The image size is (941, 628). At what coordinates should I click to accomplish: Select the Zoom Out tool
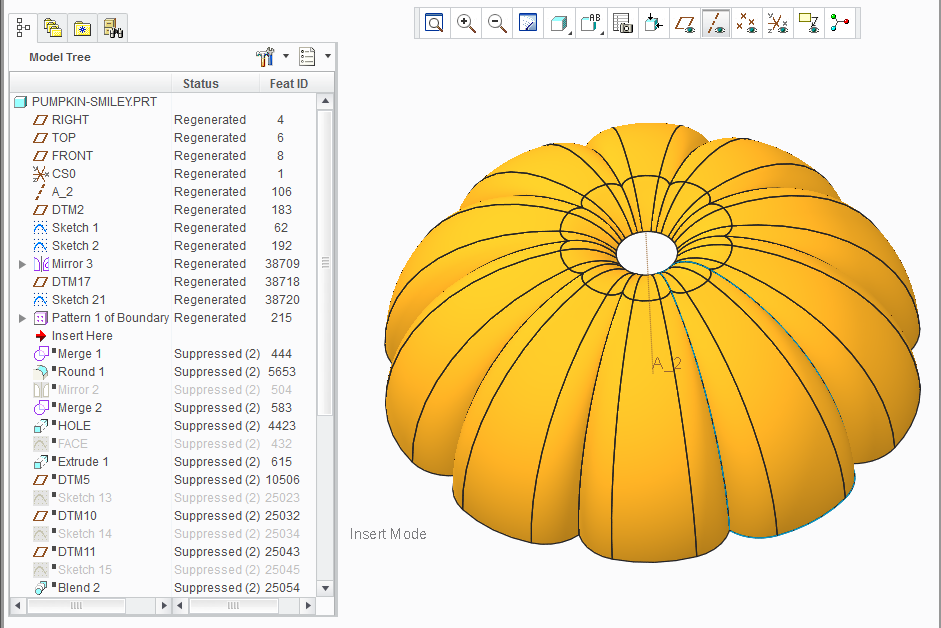pos(497,23)
